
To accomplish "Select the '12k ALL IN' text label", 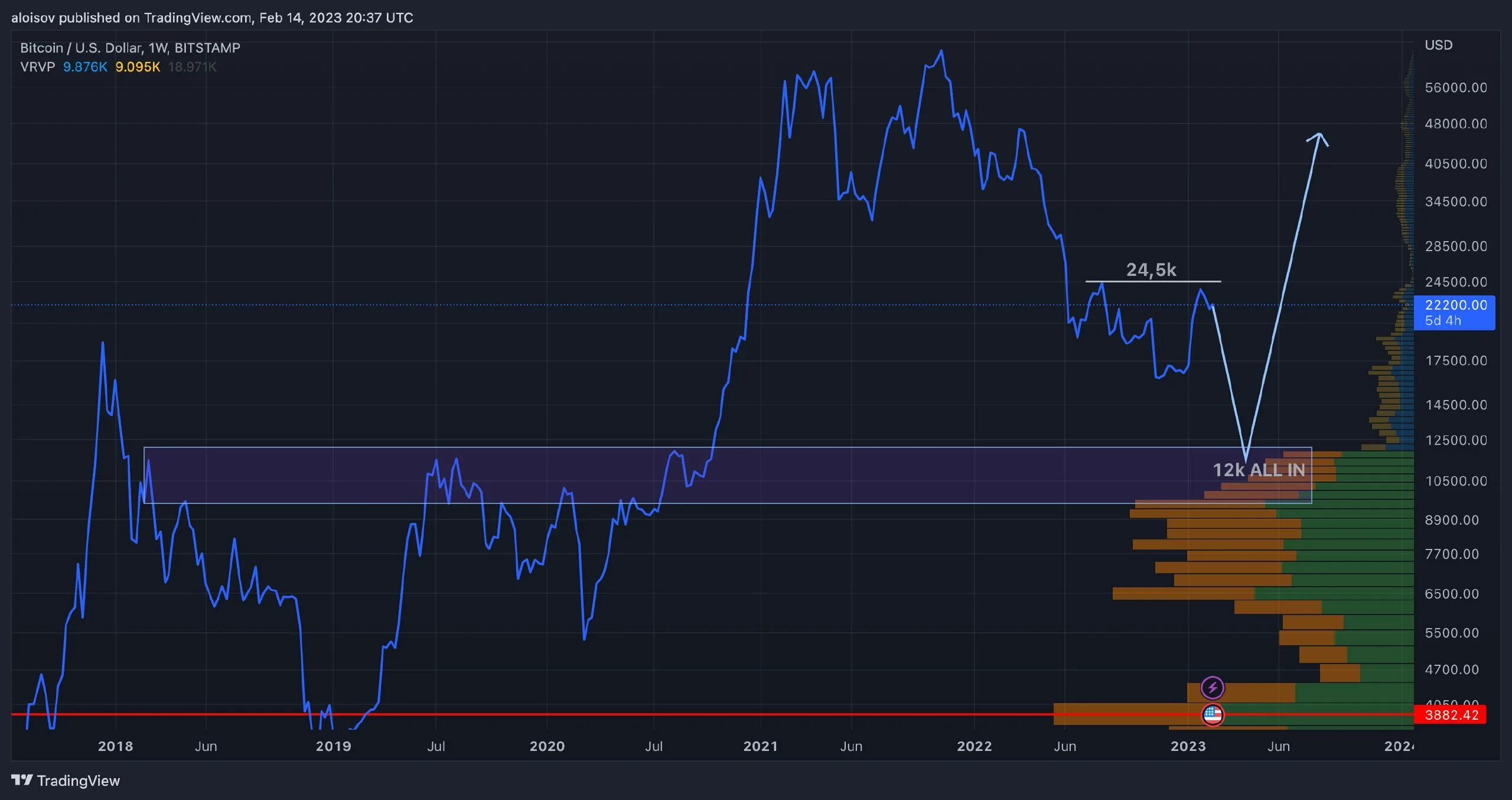I will pyautogui.click(x=1259, y=470).
